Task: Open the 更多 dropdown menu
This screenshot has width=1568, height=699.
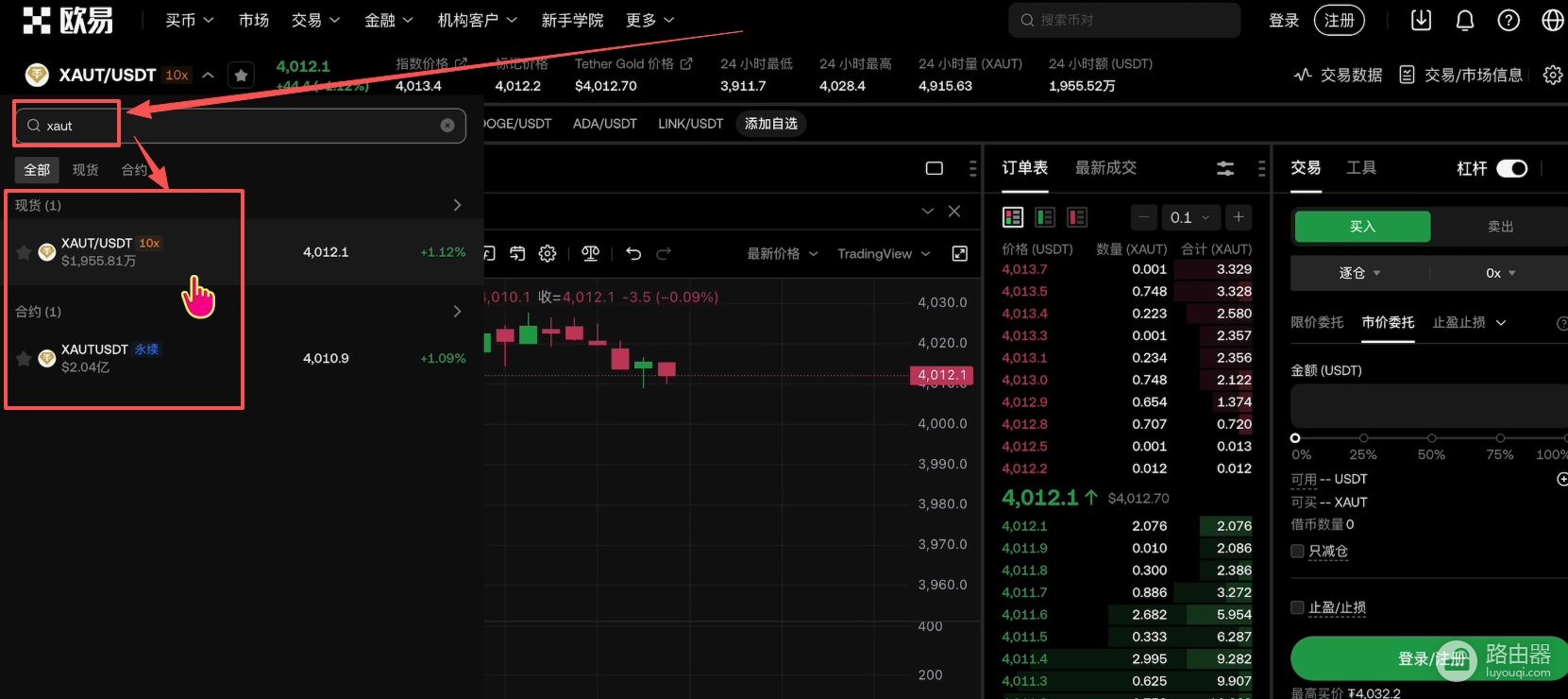Action: point(650,20)
